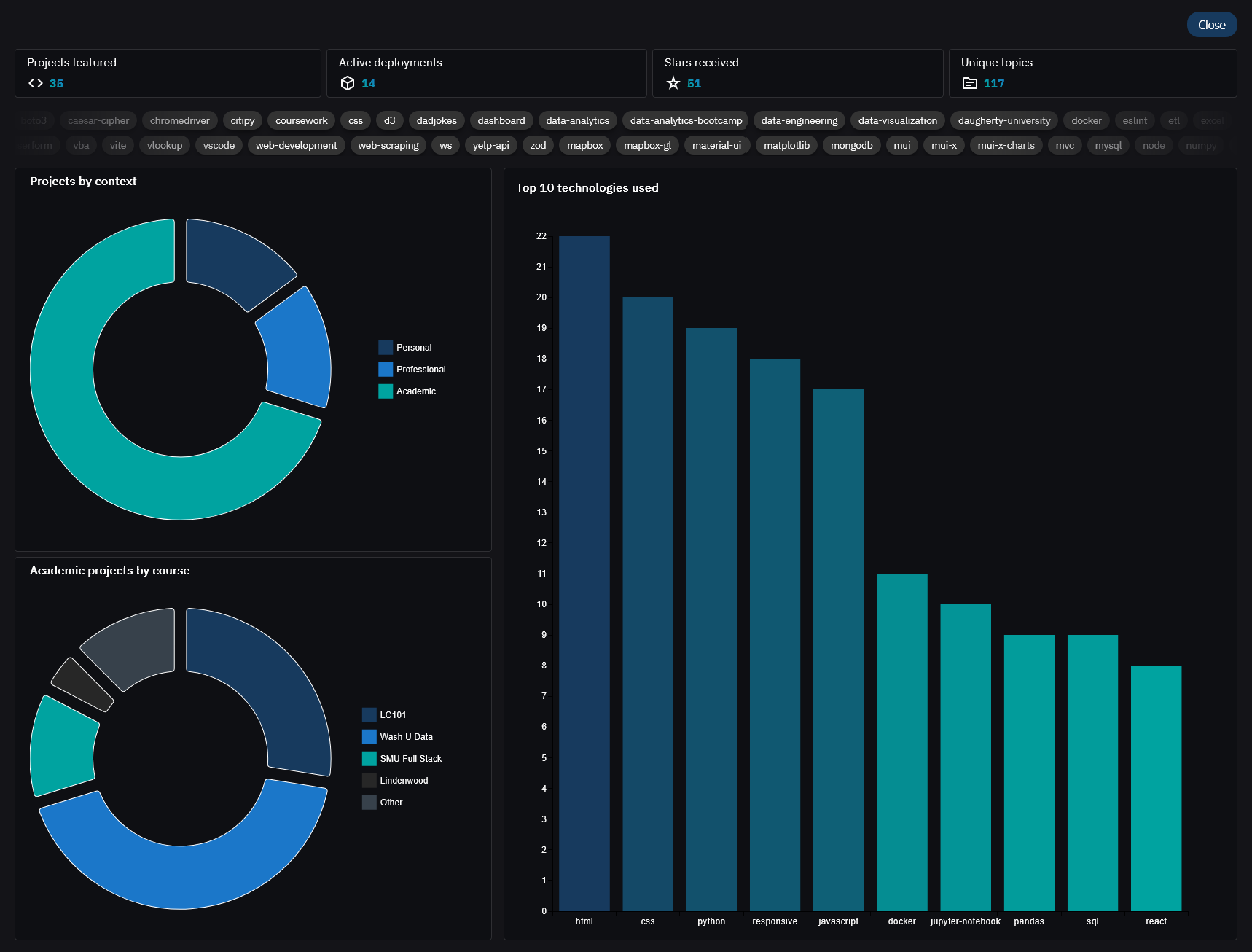Click the Academic legend swatch
The width and height of the screenshot is (1252, 952).
pyautogui.click(x=386, y=391)
